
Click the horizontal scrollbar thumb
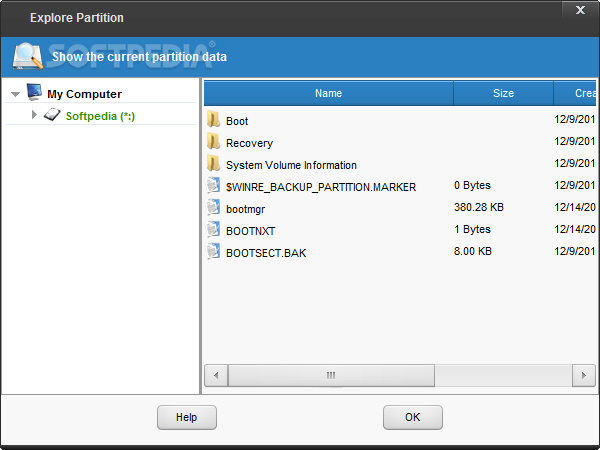(x=331, y=375)
